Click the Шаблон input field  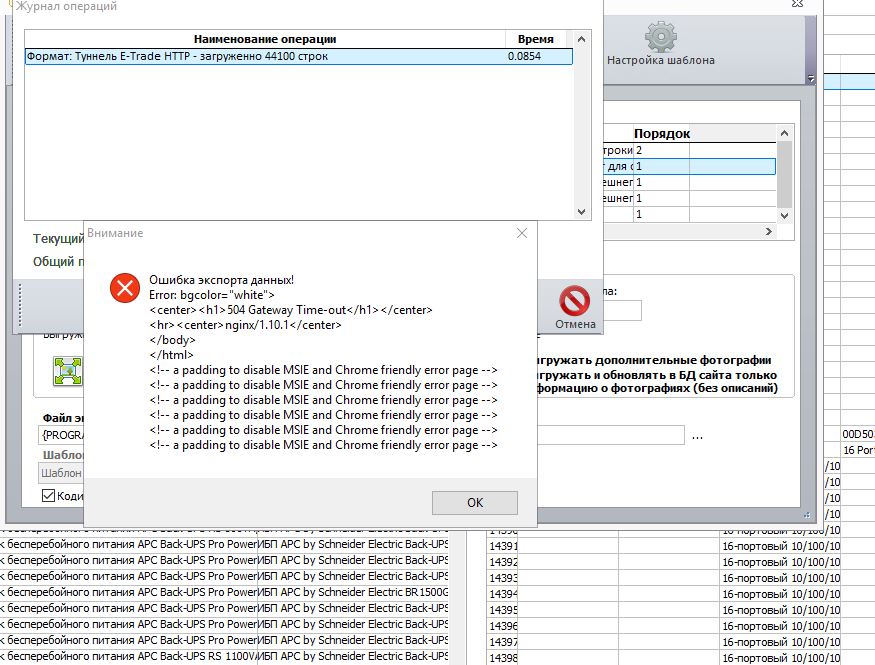61,473
